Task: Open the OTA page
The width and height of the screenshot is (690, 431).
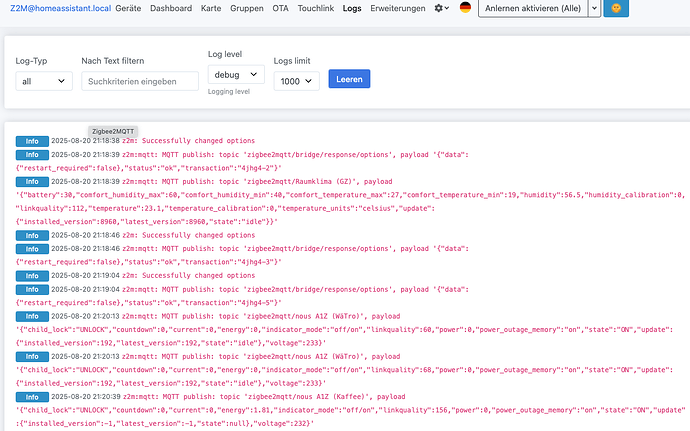Action: click(280, 8)
